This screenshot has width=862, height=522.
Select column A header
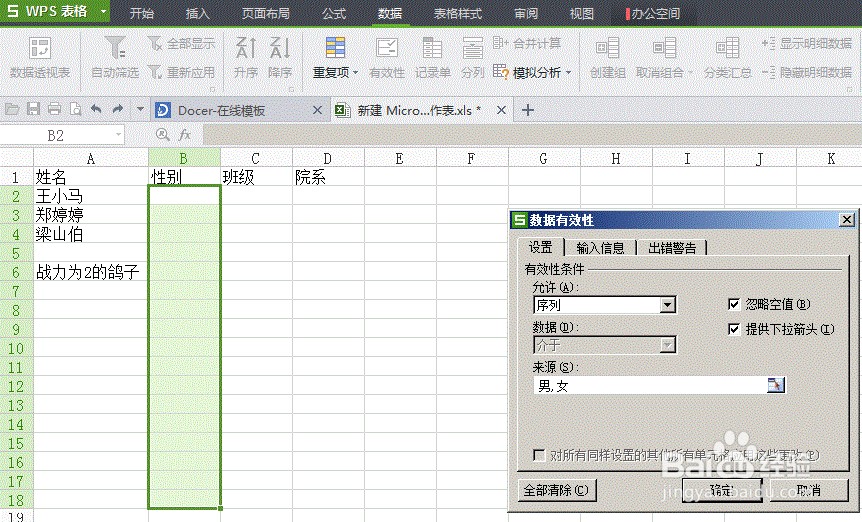[x=91, y=159]
